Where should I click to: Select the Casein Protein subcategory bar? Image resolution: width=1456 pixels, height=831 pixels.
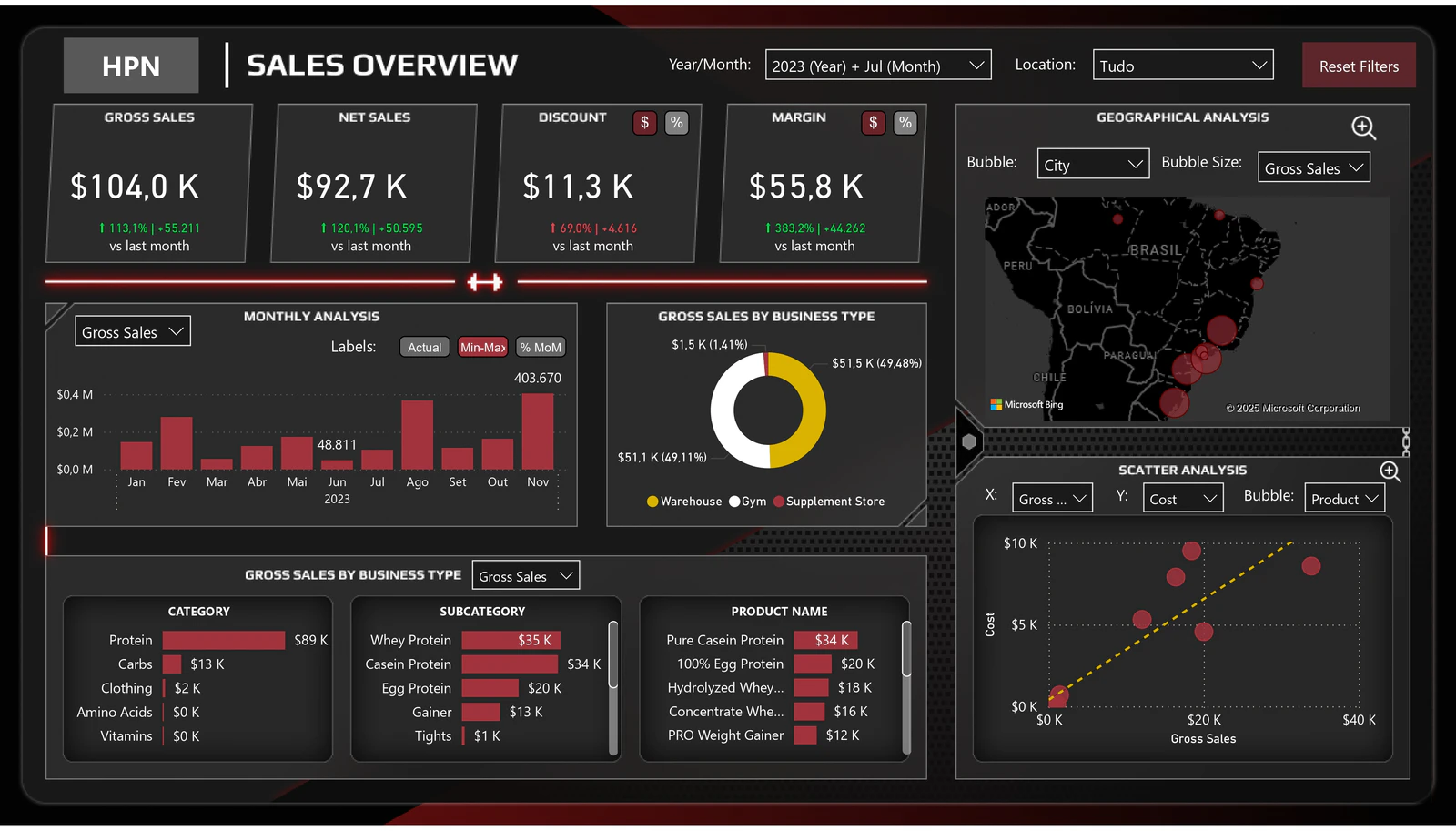[510, 664]
